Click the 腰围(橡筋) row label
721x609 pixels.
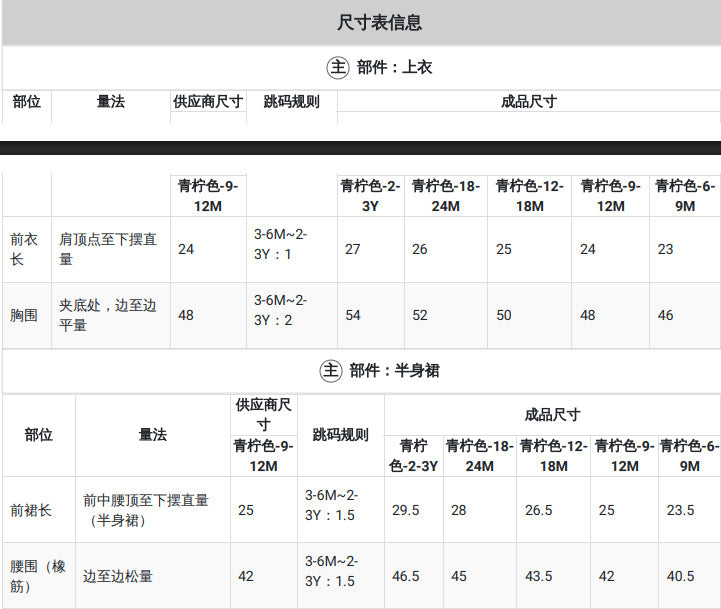[x=39, y=576]
